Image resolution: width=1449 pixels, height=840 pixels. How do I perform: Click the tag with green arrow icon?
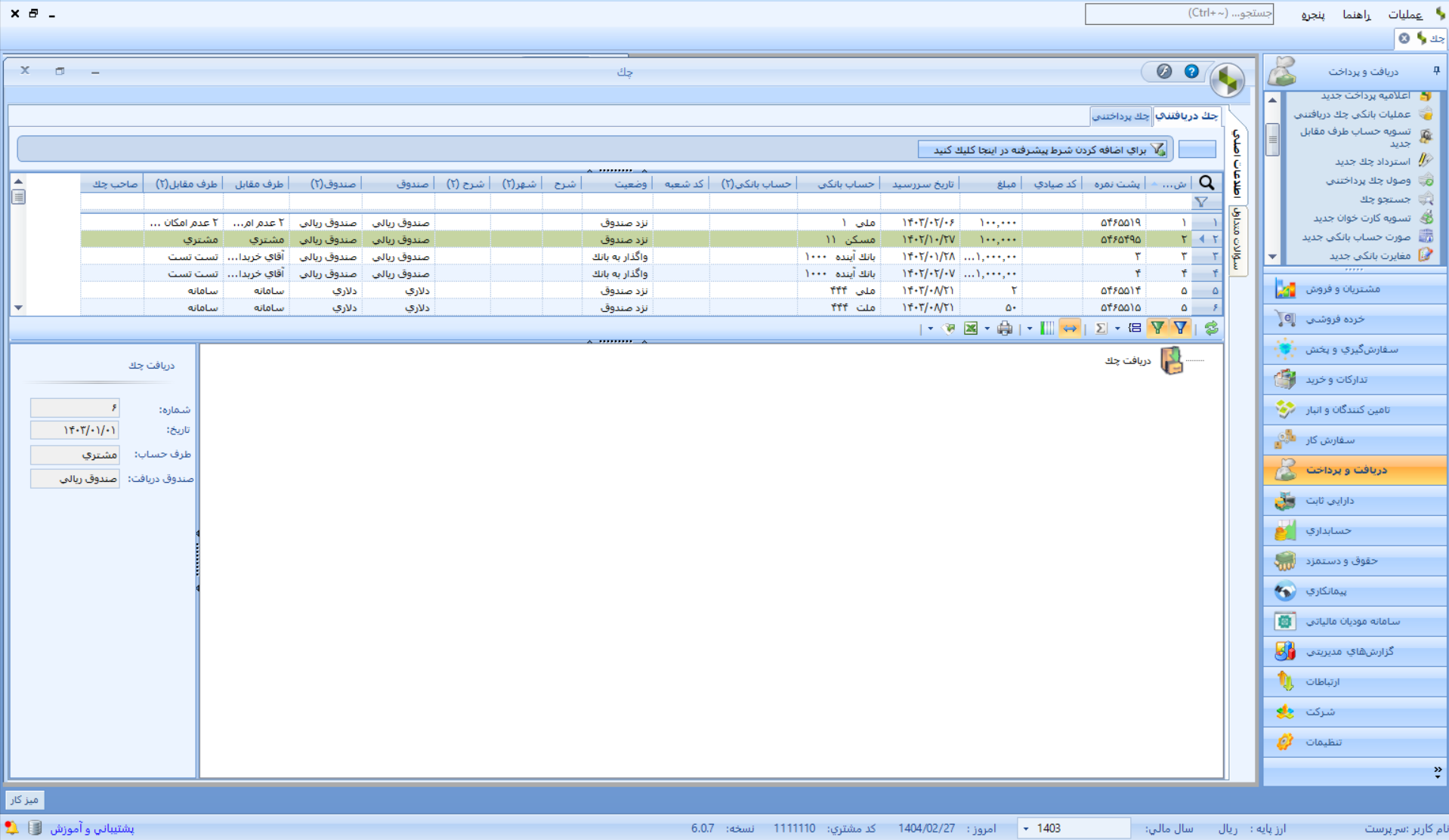(949, 328)
